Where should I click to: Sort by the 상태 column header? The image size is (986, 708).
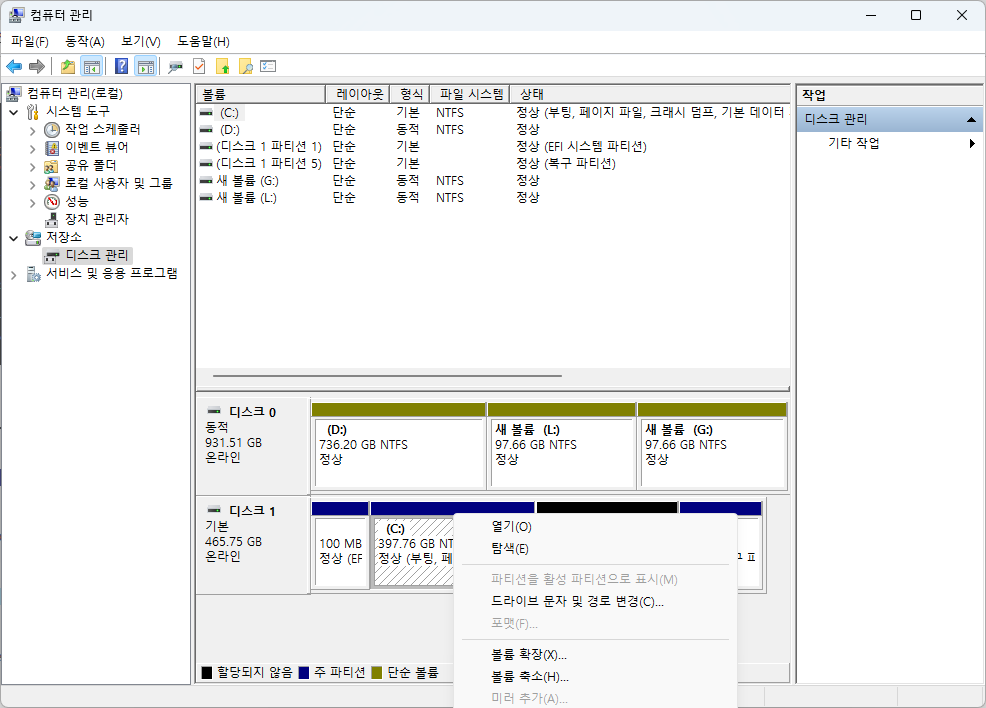coord(649,94)
